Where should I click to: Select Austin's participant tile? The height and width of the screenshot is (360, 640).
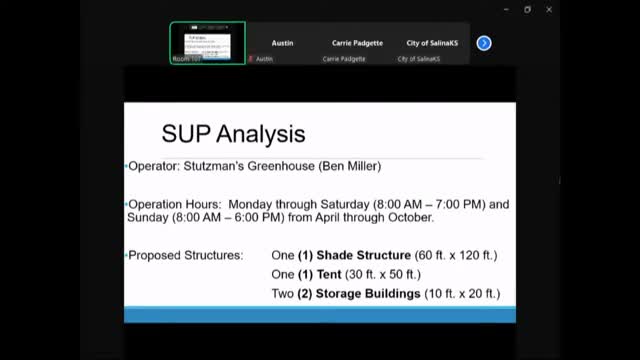point(282,43)
